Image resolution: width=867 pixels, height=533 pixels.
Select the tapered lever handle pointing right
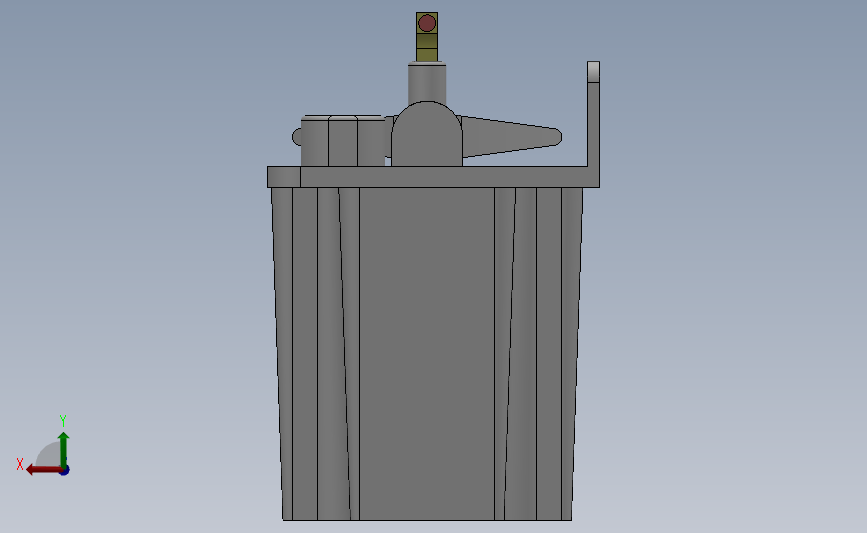click(x=511, y=137)
